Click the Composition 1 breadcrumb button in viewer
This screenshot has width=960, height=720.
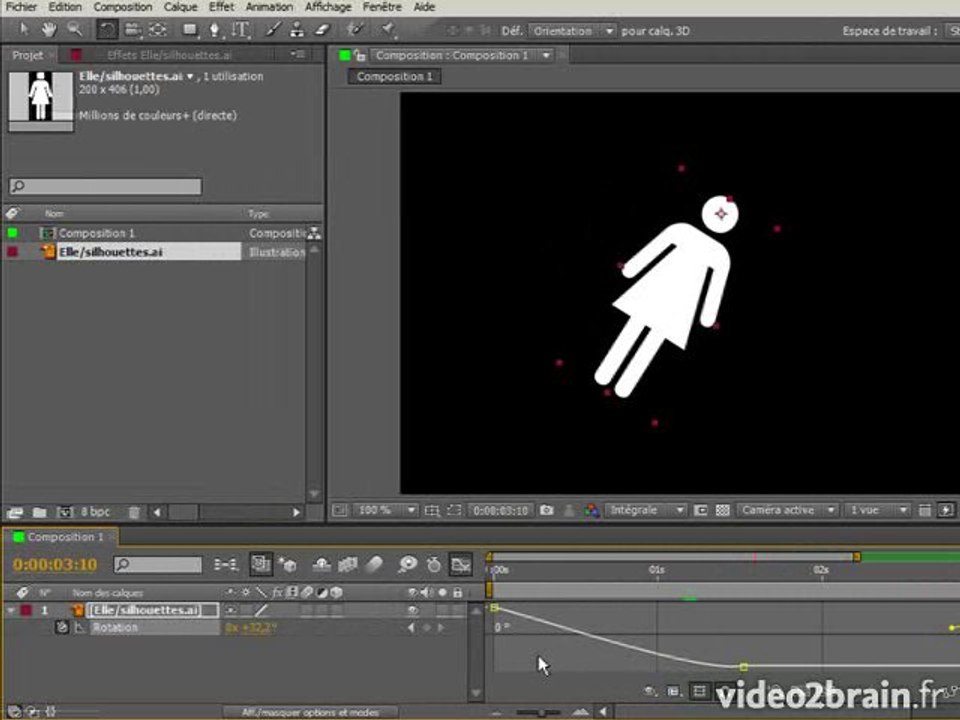(x=394, y=77)
